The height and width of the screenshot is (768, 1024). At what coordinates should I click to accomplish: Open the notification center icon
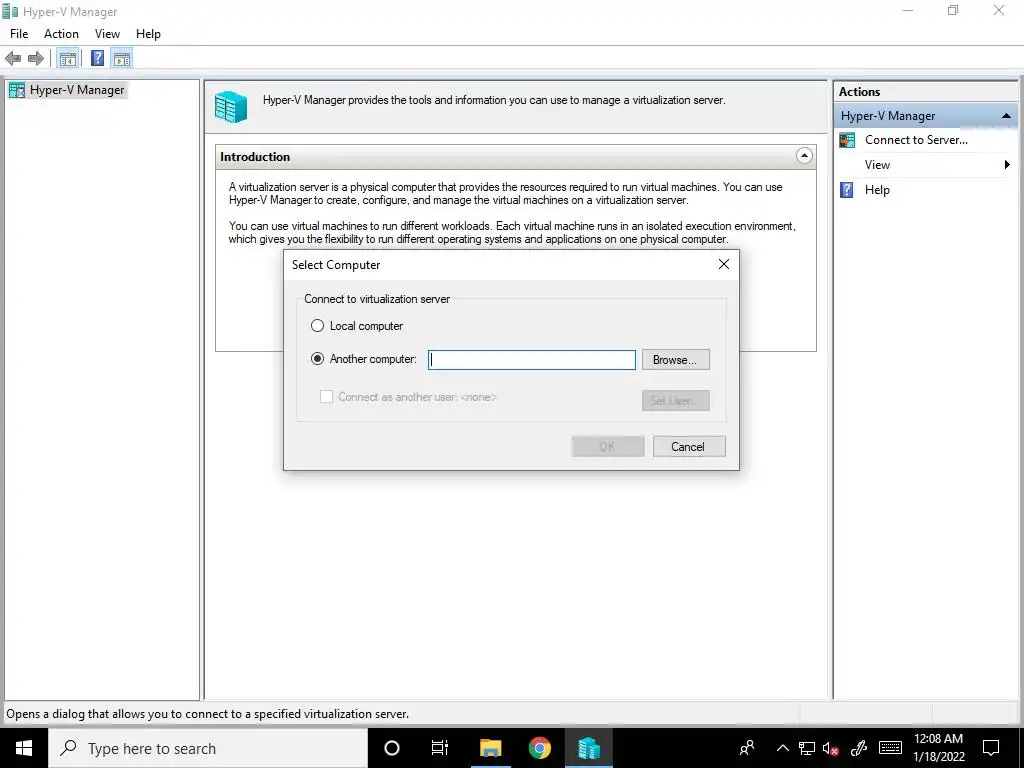991,748
